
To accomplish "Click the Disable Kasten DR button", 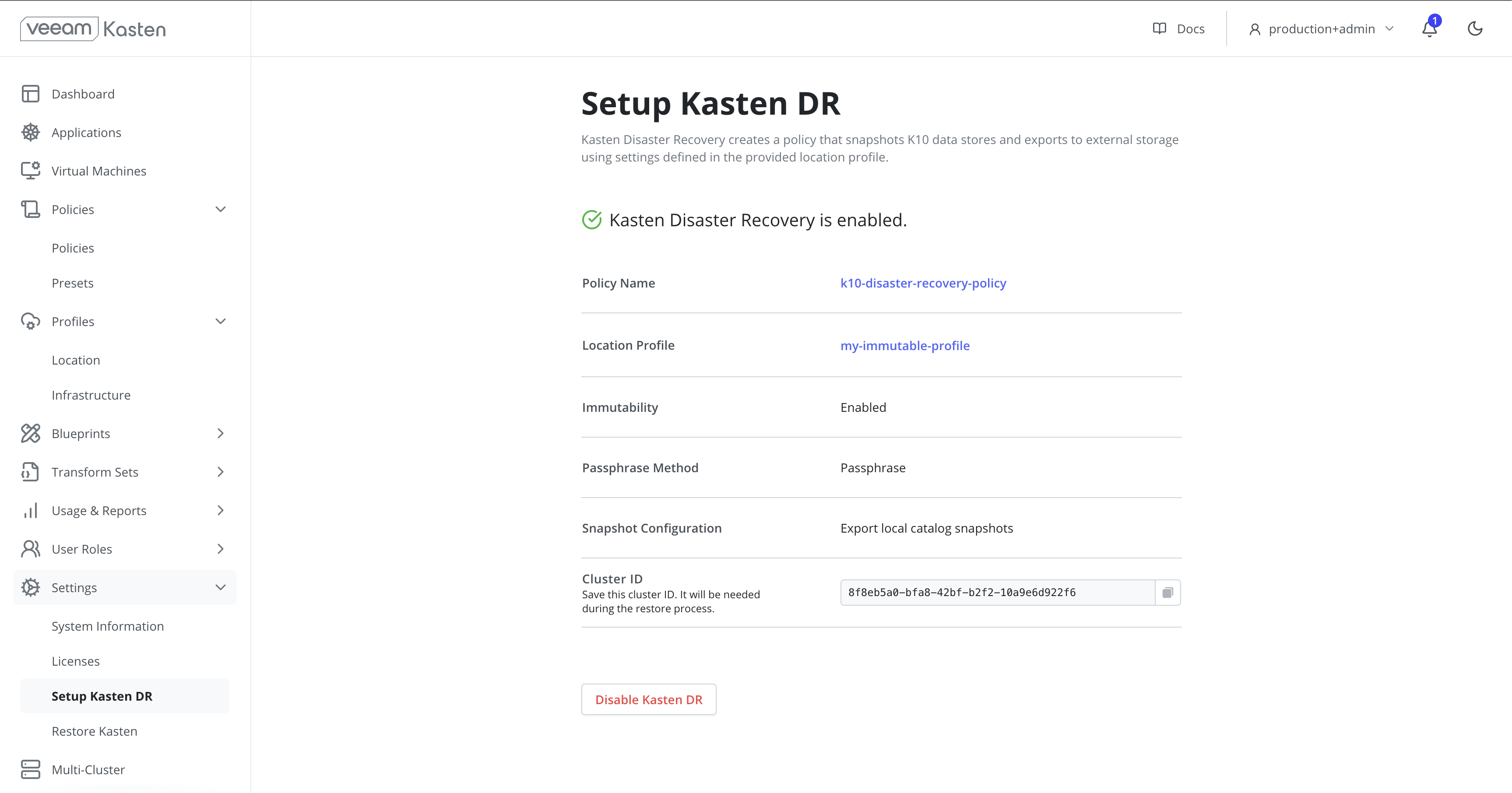I will [649, 700].
